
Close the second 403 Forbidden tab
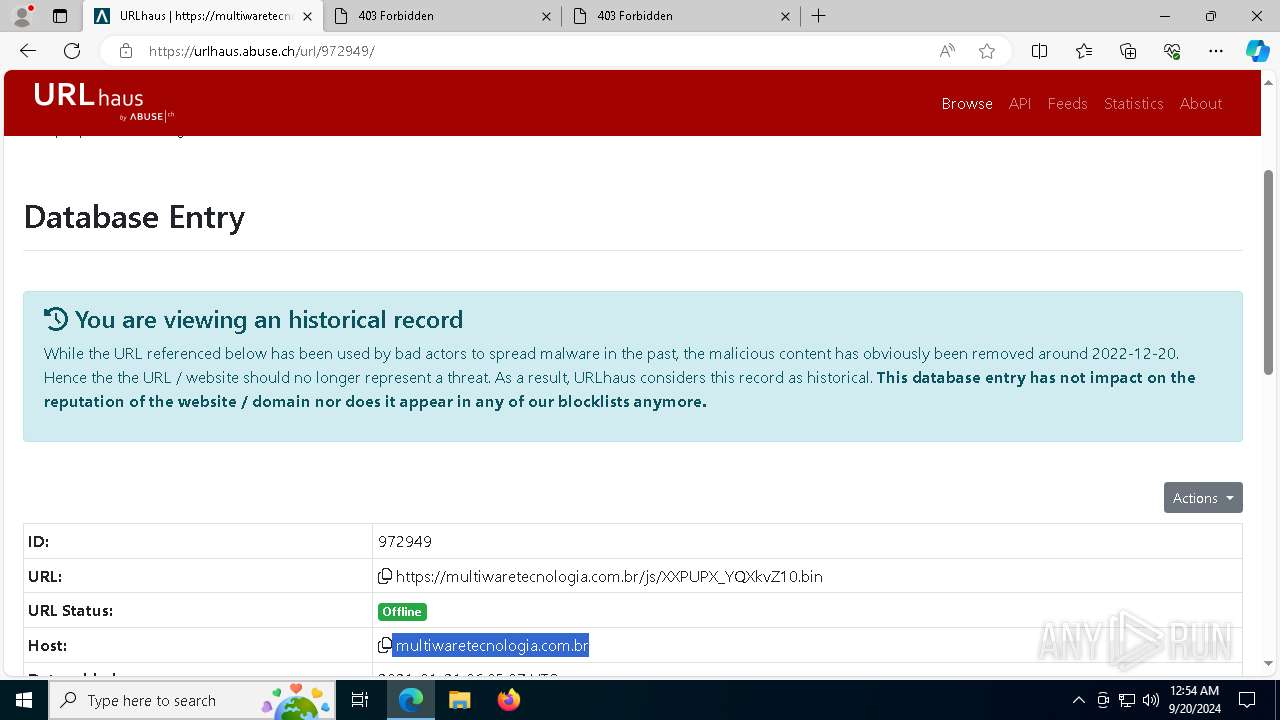click(785, 16)
